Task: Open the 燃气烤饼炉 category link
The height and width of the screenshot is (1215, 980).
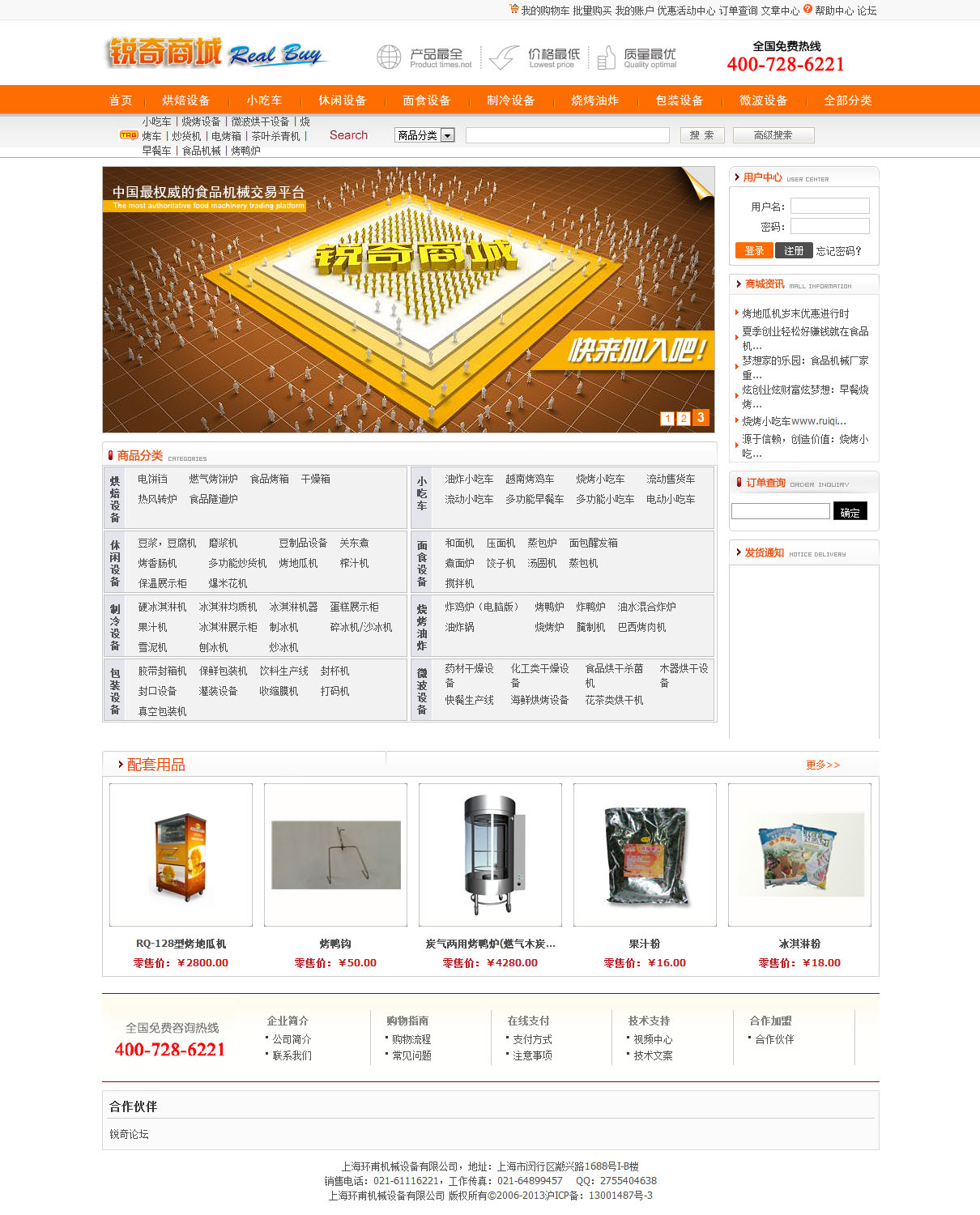Action: 214,479
